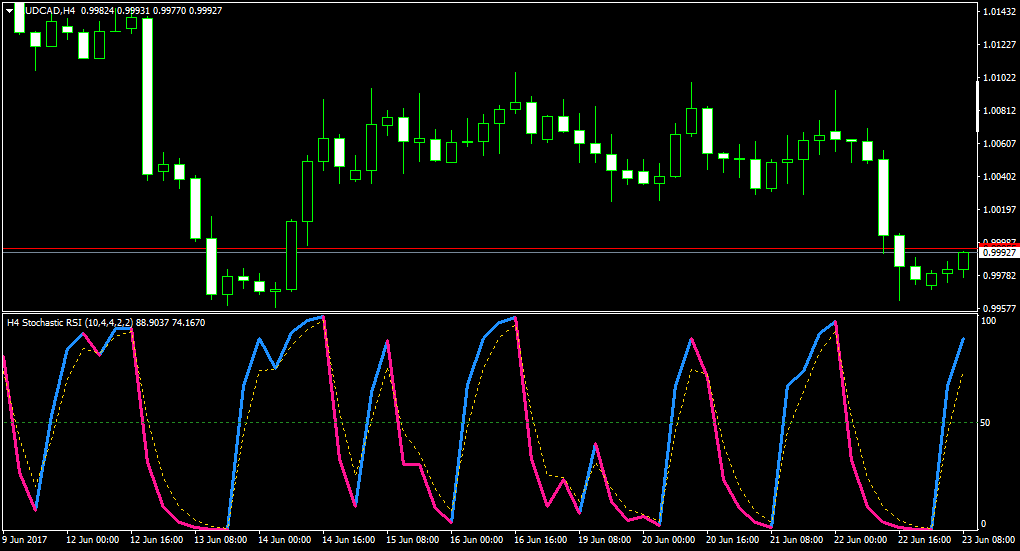Click the 1.00402 price axis label
The width and height of the screenshot is (1020, 551).
point(999,177)
